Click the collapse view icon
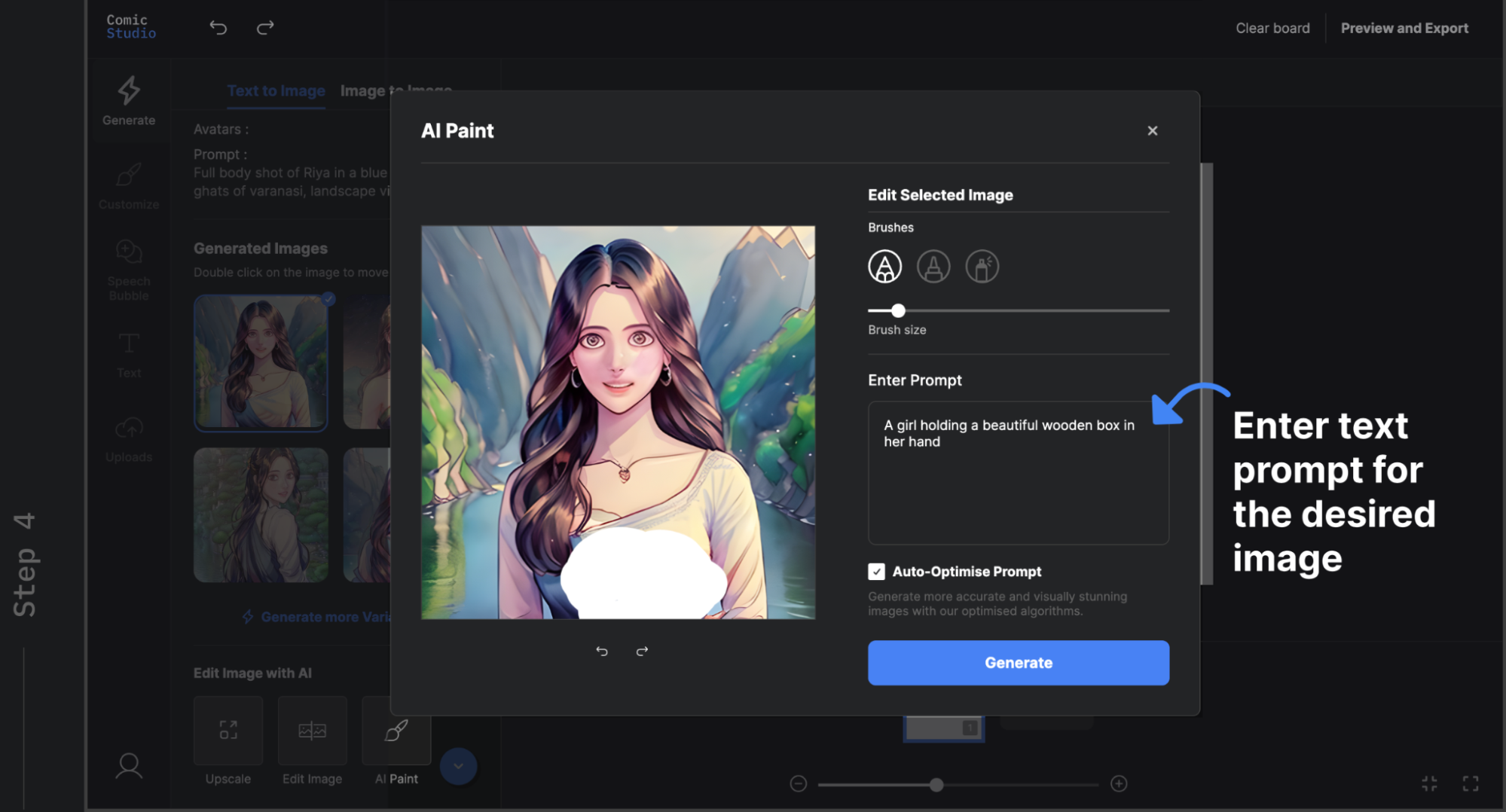Image resolution: width=1506 pixels, height=812 pixels. pos(1430,784)
